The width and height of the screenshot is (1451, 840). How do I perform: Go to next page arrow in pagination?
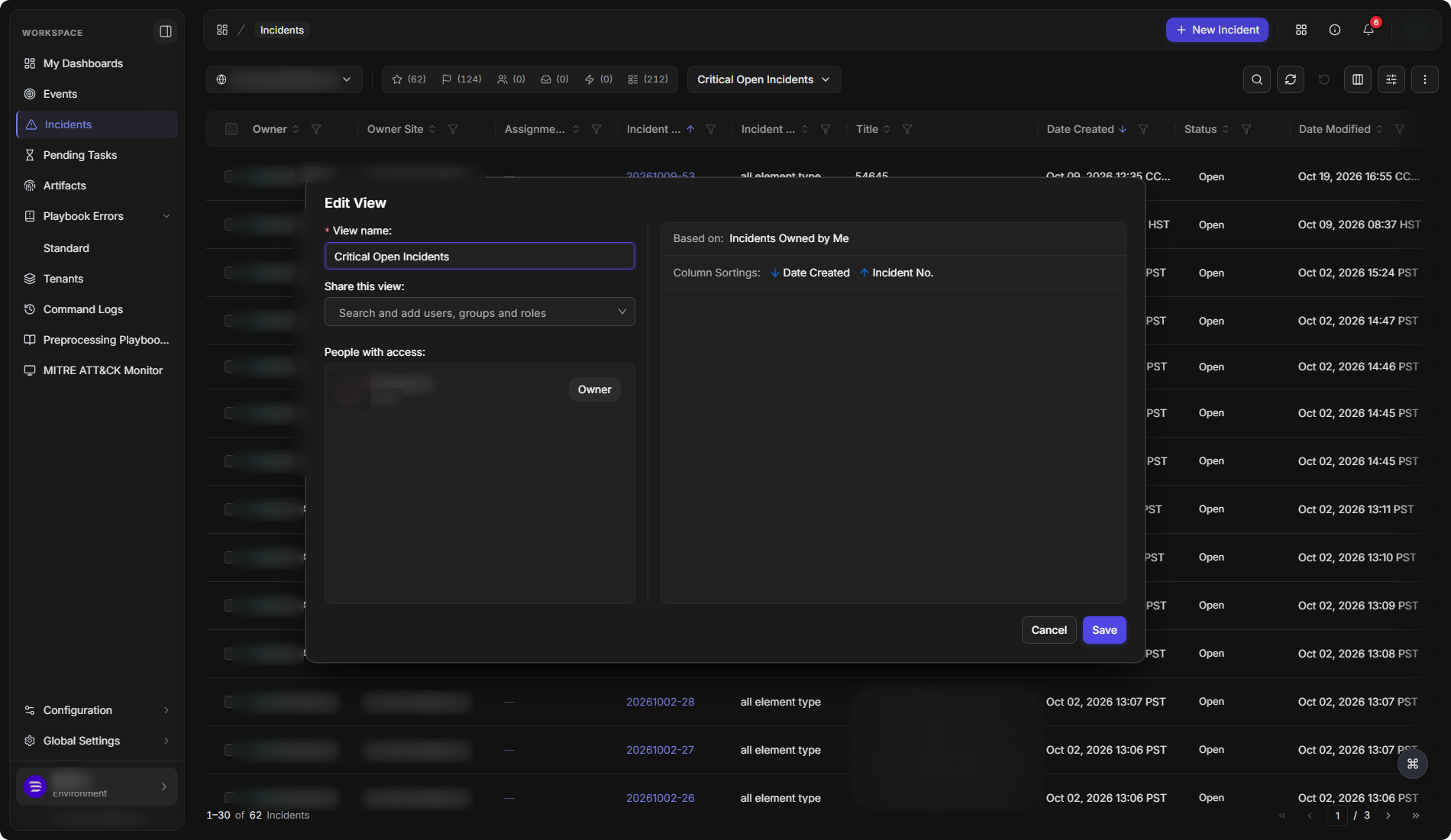tap(1388, 816)
